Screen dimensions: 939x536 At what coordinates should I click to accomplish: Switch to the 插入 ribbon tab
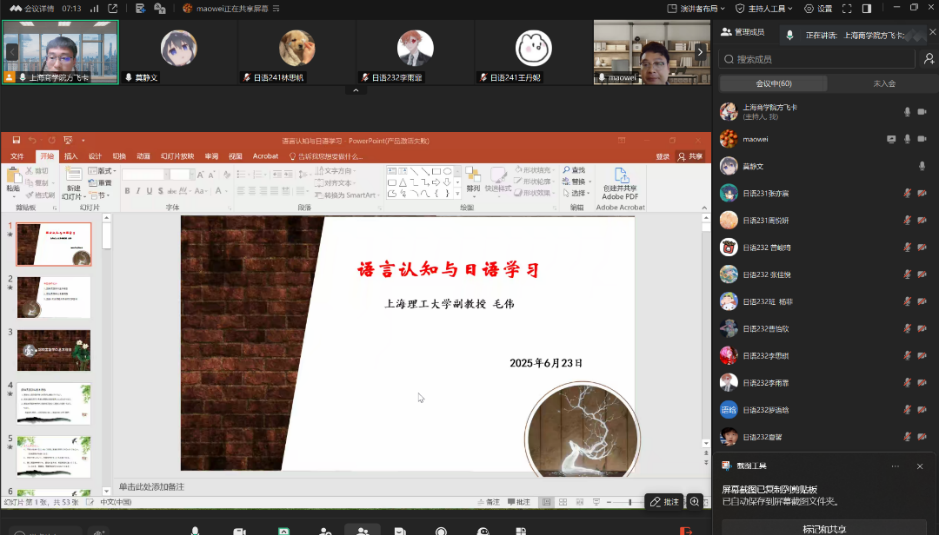click(x=71, y=156)
